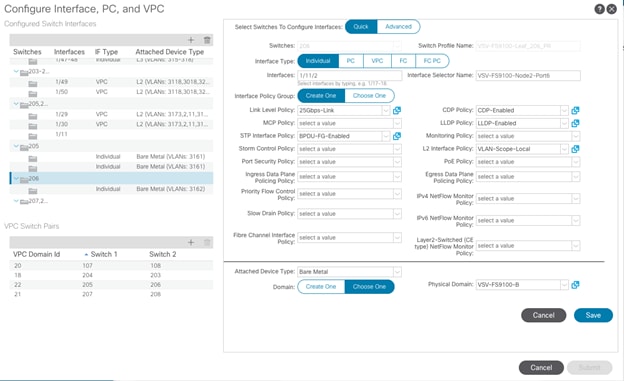624x381 pixels.
Task: Open the LLDP Policy dropdown
Action: coord(564,123)
